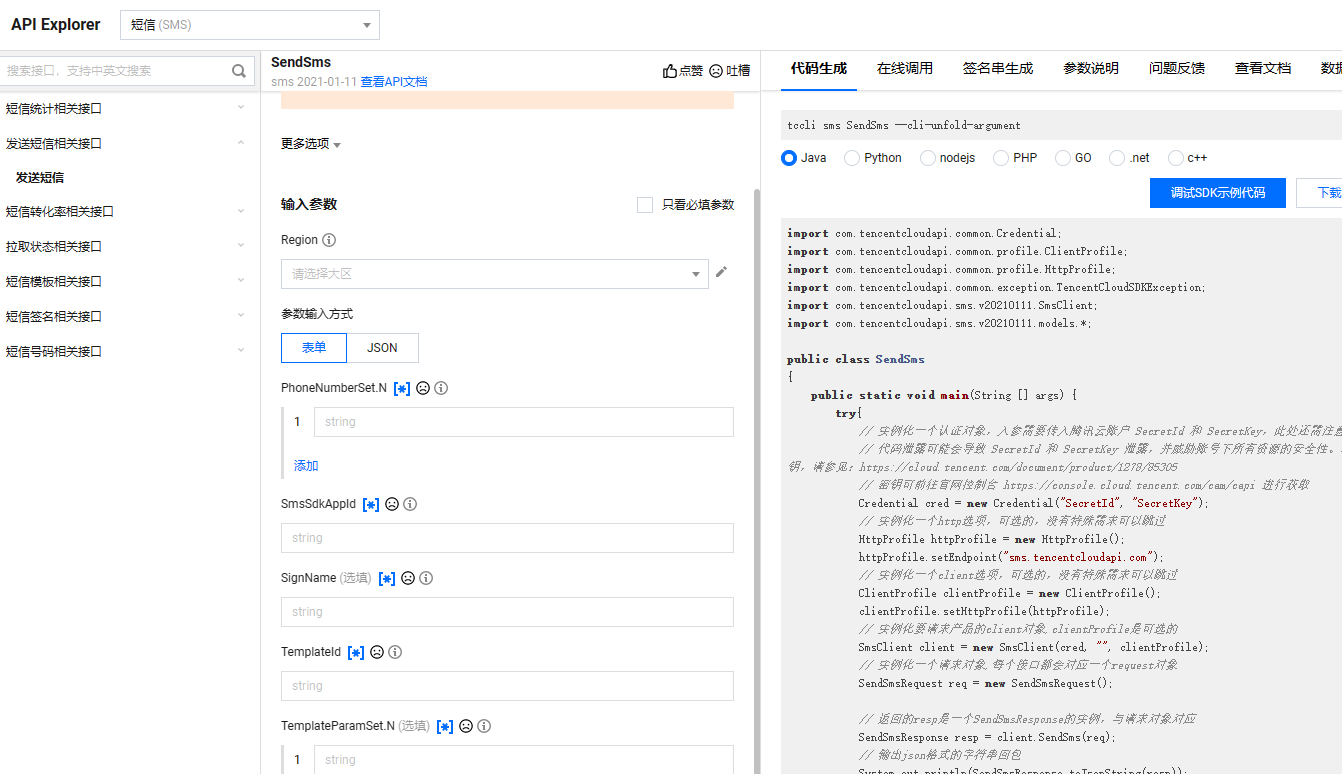Open the 在线调用 tab

tap(905, 69)
